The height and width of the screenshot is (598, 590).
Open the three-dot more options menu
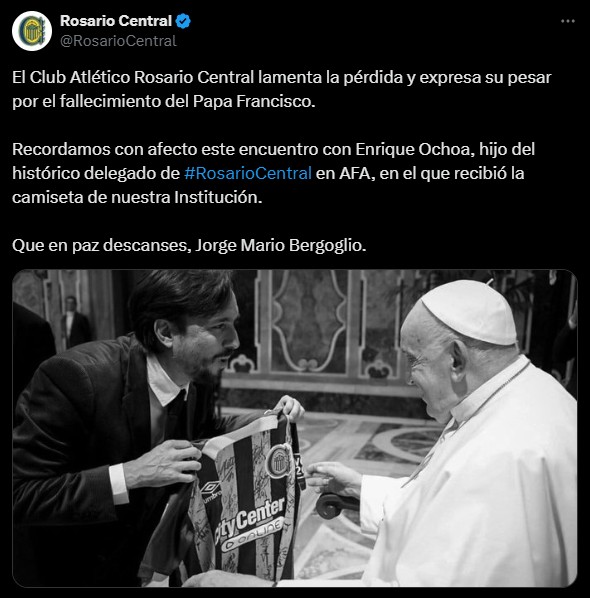(x=567, y=21)
